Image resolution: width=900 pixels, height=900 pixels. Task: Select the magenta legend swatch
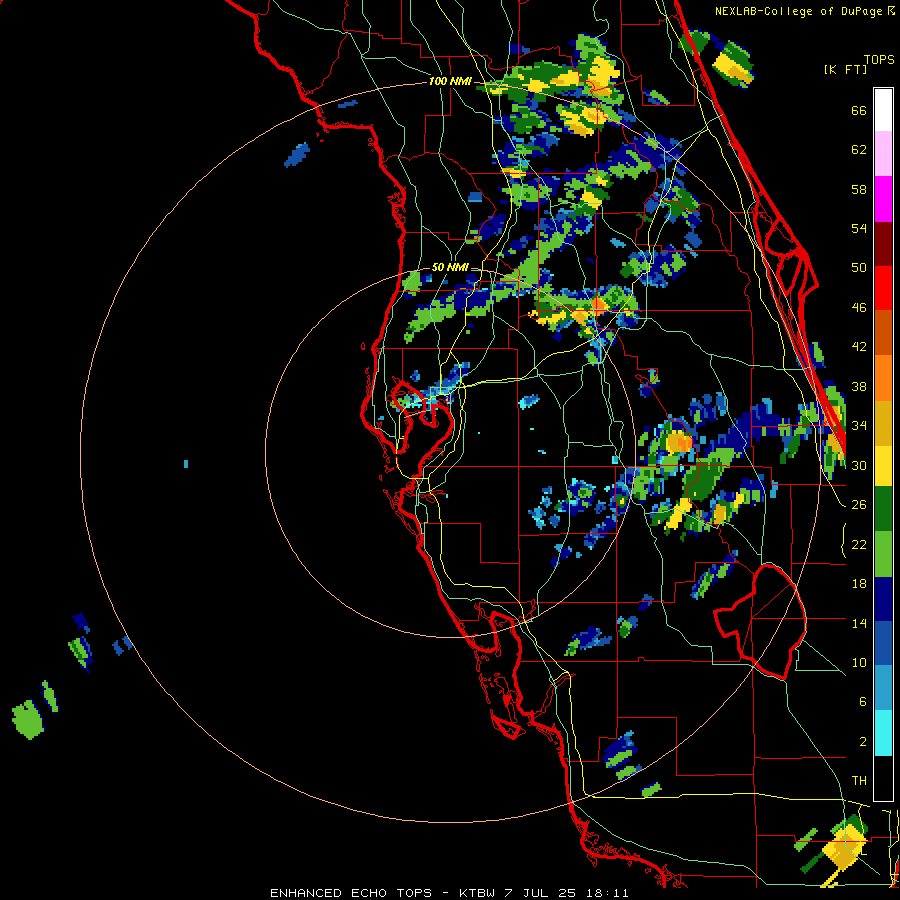tap(883, 199)
